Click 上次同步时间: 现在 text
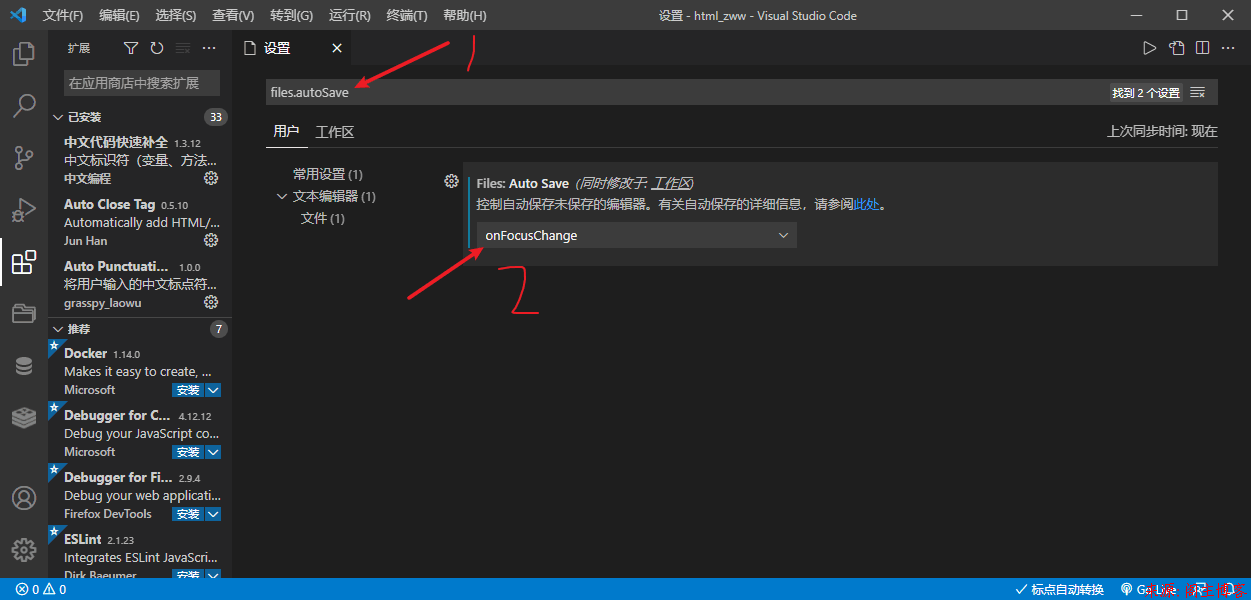 coord(1162,131)
